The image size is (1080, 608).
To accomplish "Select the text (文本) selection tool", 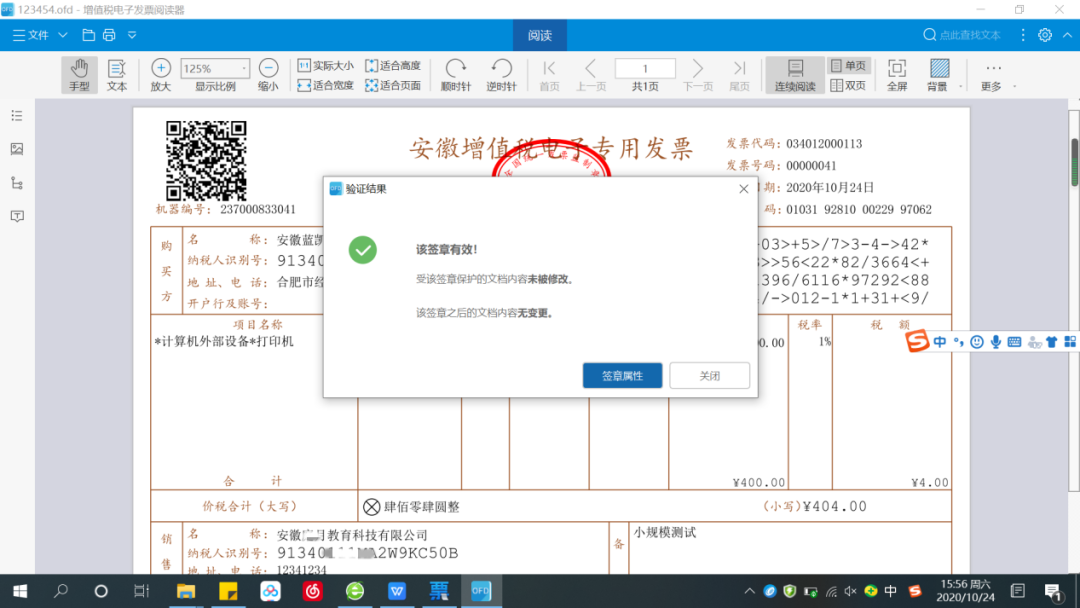I will click(x=116, y=74).
